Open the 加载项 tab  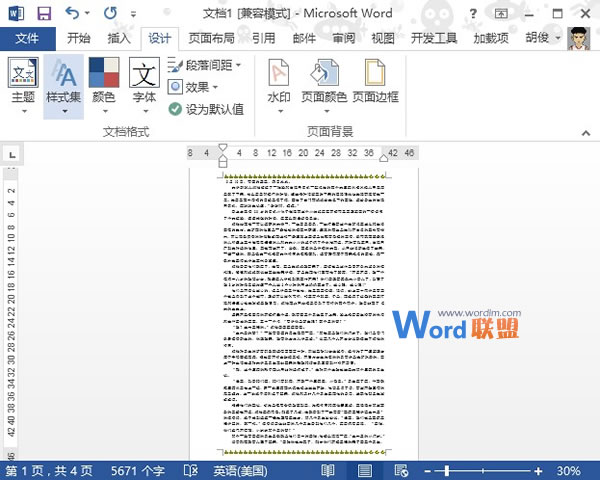491,38
